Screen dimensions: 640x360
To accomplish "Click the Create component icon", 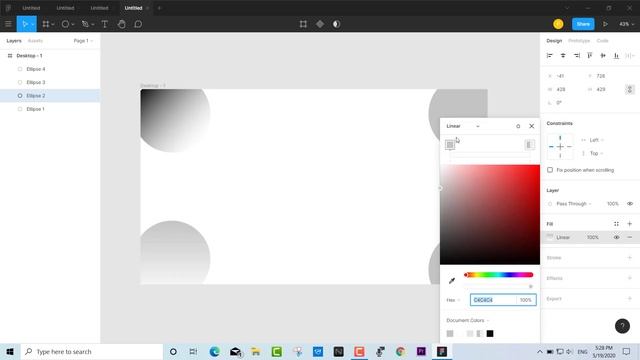I will [x=320, y=24].
